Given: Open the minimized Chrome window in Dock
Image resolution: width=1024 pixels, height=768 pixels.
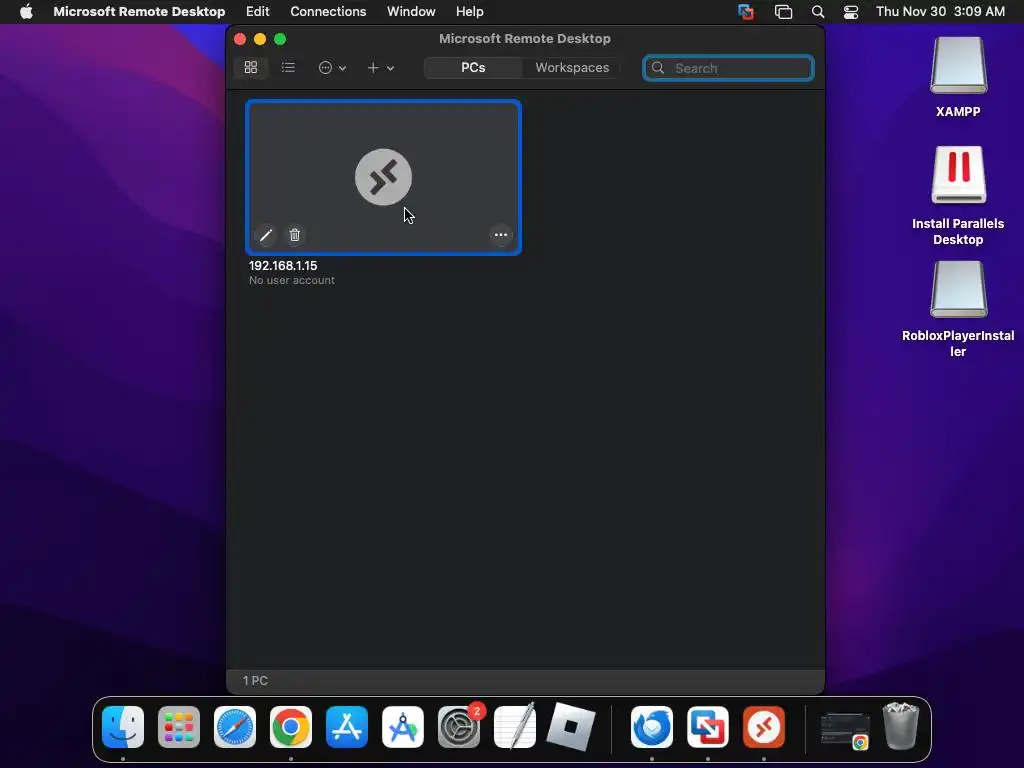Looking at the screenshot, I should (845, 731).
